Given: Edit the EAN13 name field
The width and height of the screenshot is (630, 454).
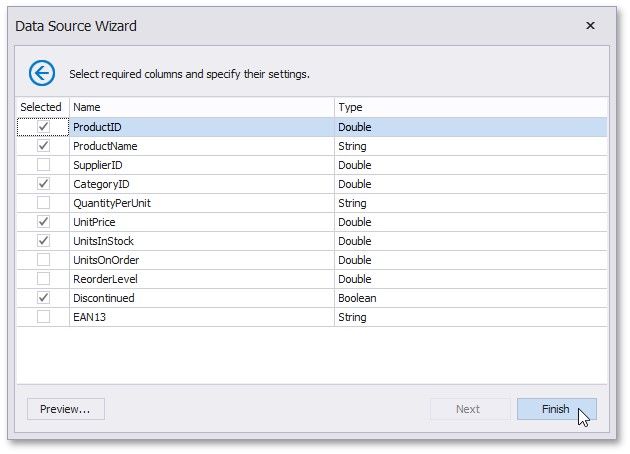Looking at the screenshot, I should click(x=200, y=317).
